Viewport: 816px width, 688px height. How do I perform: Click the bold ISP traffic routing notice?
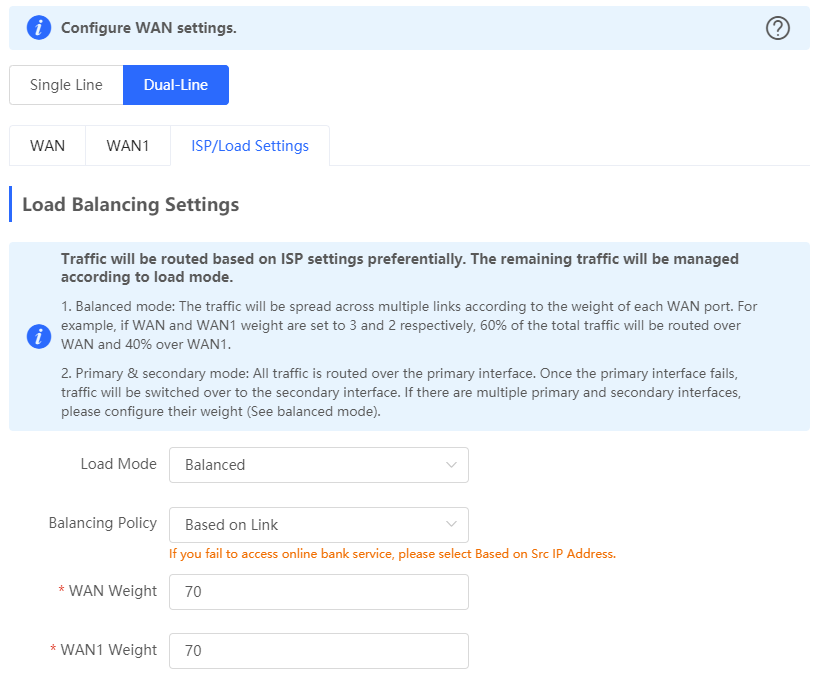coord(400,267)
